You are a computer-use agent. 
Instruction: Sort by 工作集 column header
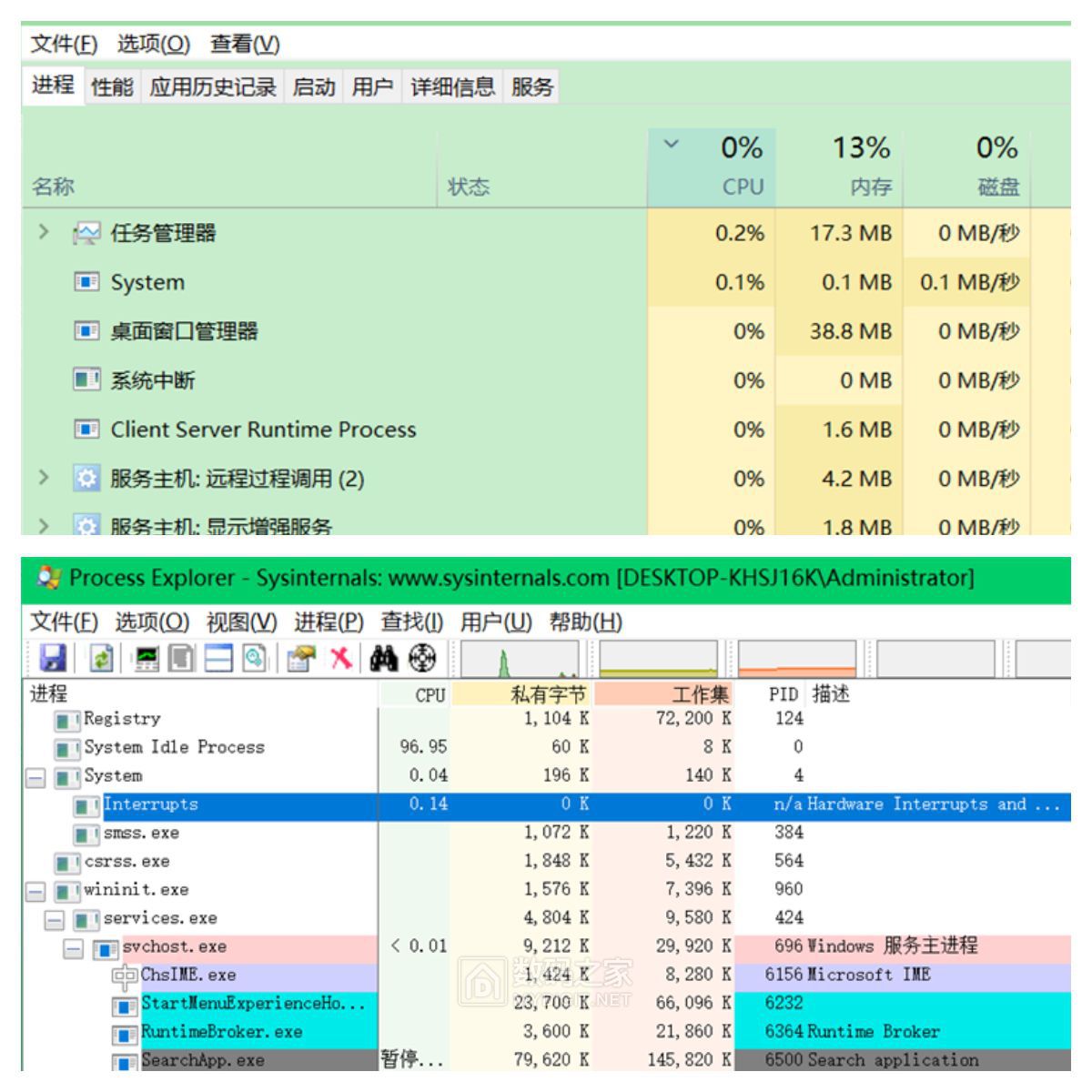(665, 695)
